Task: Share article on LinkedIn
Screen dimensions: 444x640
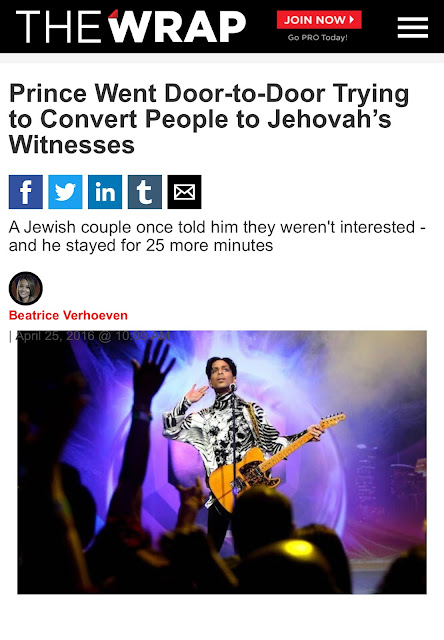Action: click(x=105, y=192)
